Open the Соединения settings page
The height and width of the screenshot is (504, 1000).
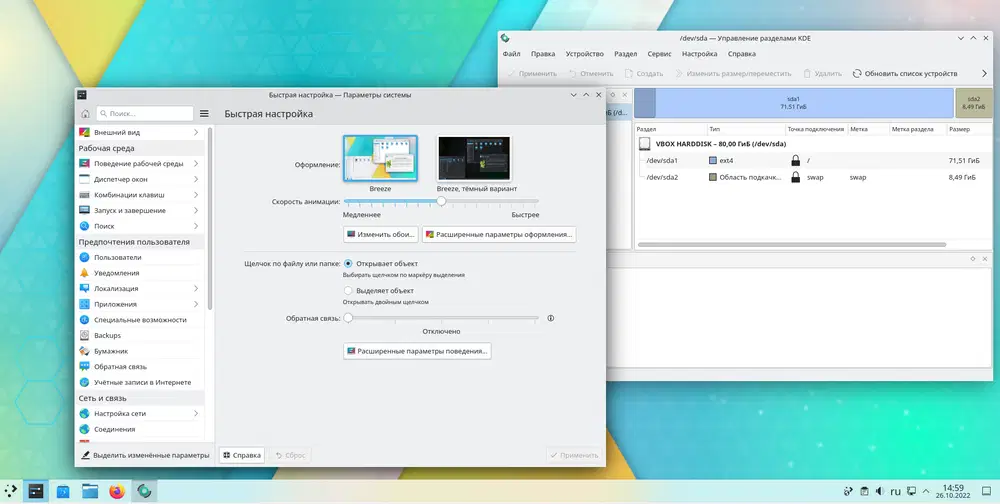(x=139, y=429)
